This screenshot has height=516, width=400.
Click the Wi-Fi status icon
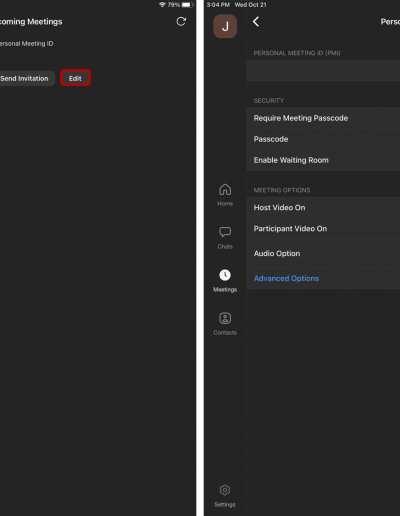coord(162,5)
